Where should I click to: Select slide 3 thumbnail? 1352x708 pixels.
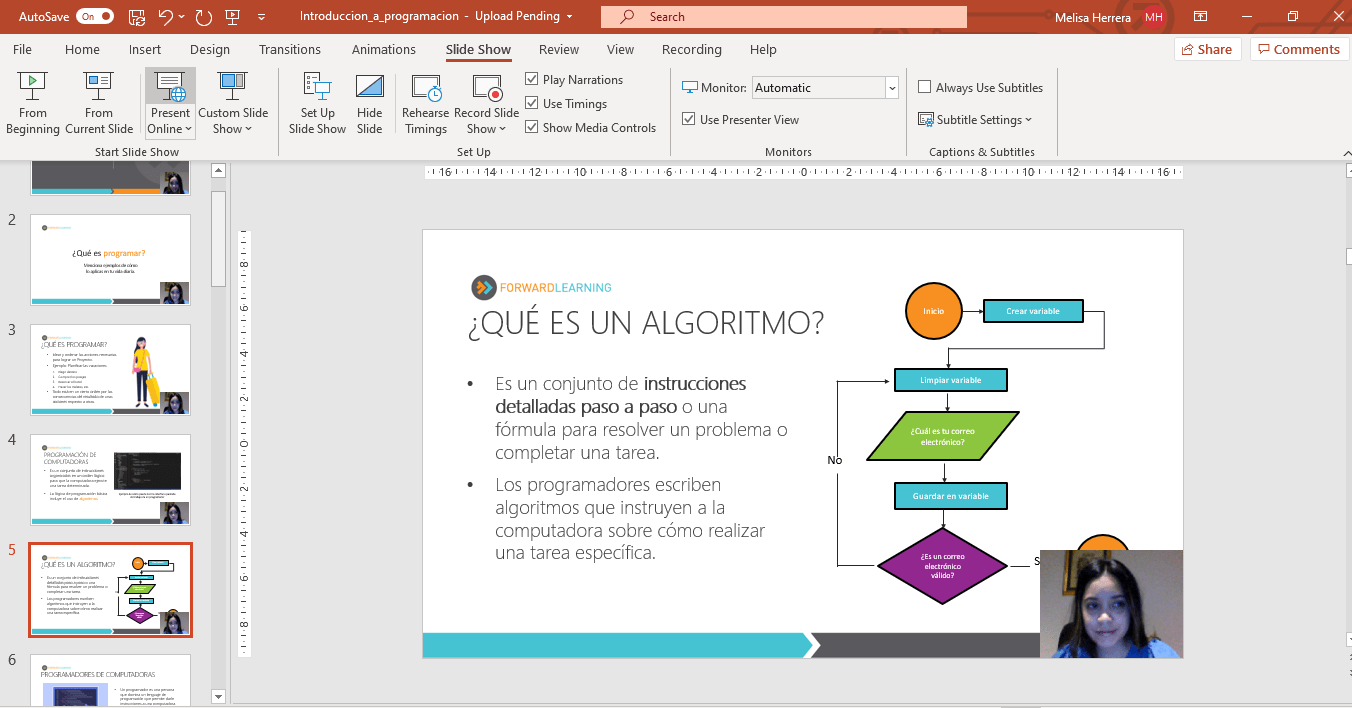pos(110,369)
